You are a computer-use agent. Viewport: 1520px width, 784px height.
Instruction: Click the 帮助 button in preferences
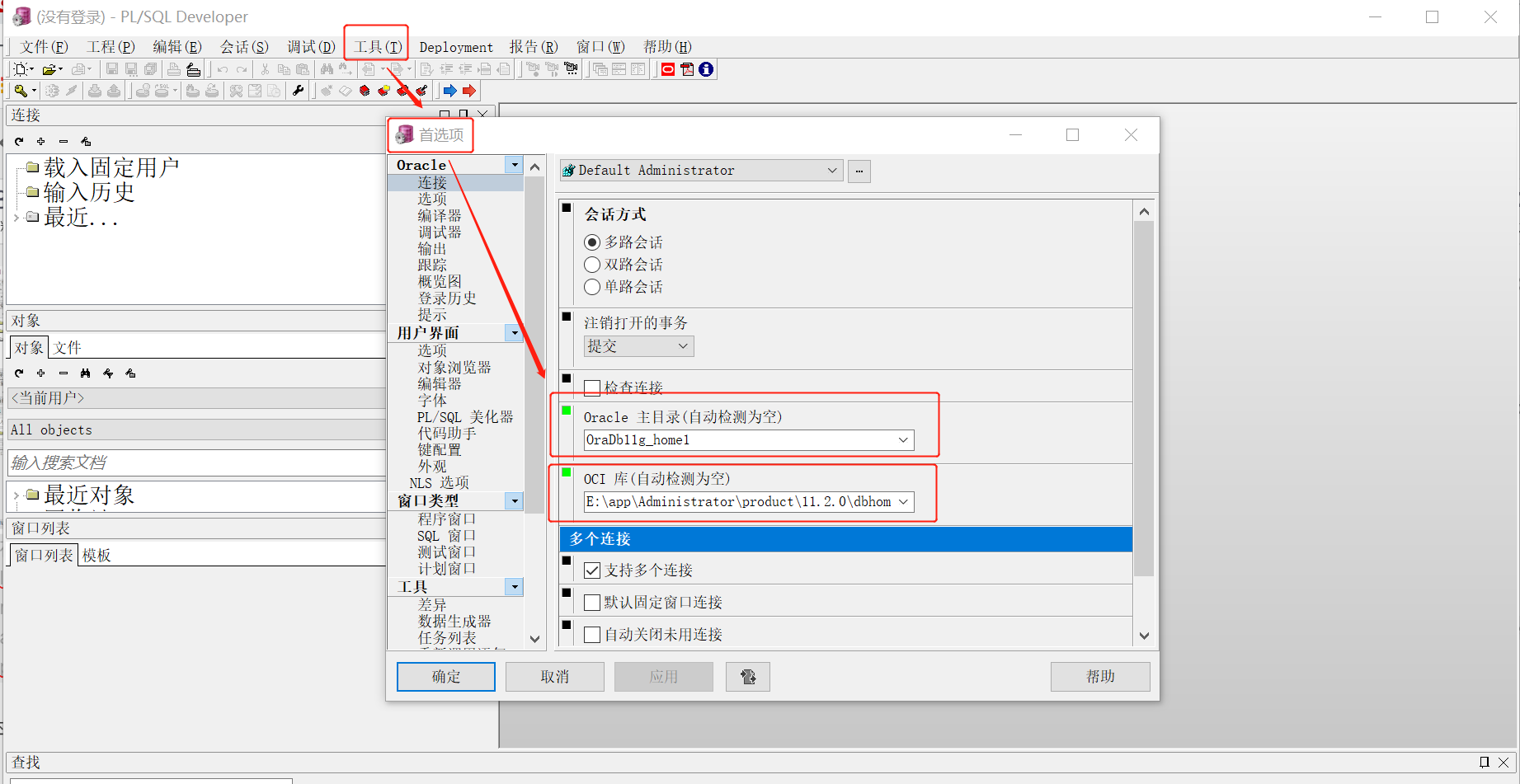click(1100, 677)
